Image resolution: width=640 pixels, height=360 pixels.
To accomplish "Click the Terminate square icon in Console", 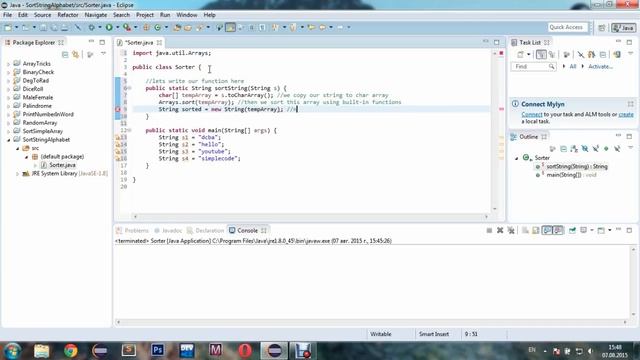I will (x=489, y=231).
